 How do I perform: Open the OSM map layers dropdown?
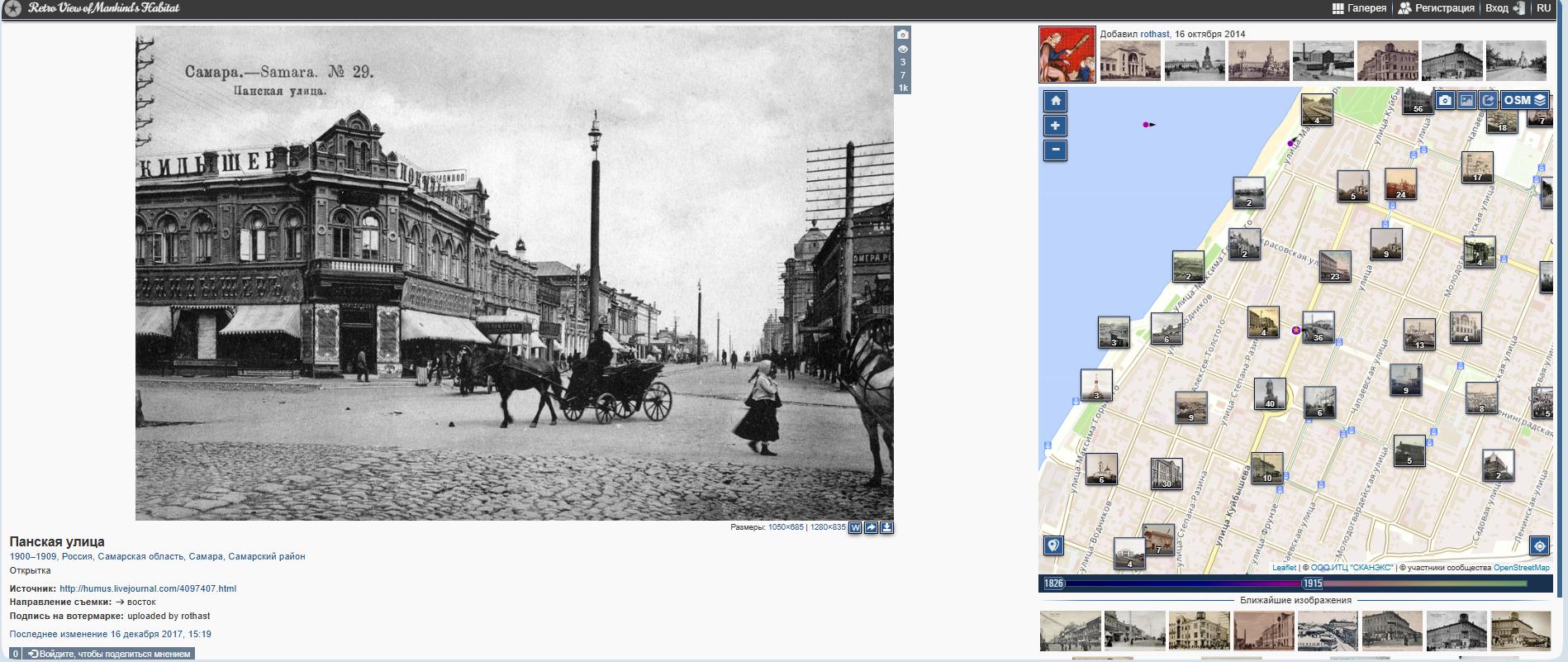pyautogui.click(x=1524, y=100)
